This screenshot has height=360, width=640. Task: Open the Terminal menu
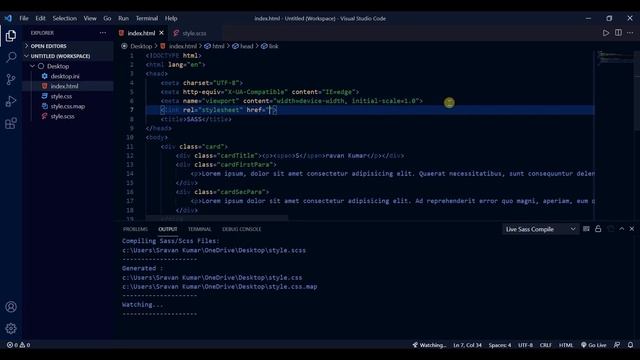coord(147,18)
